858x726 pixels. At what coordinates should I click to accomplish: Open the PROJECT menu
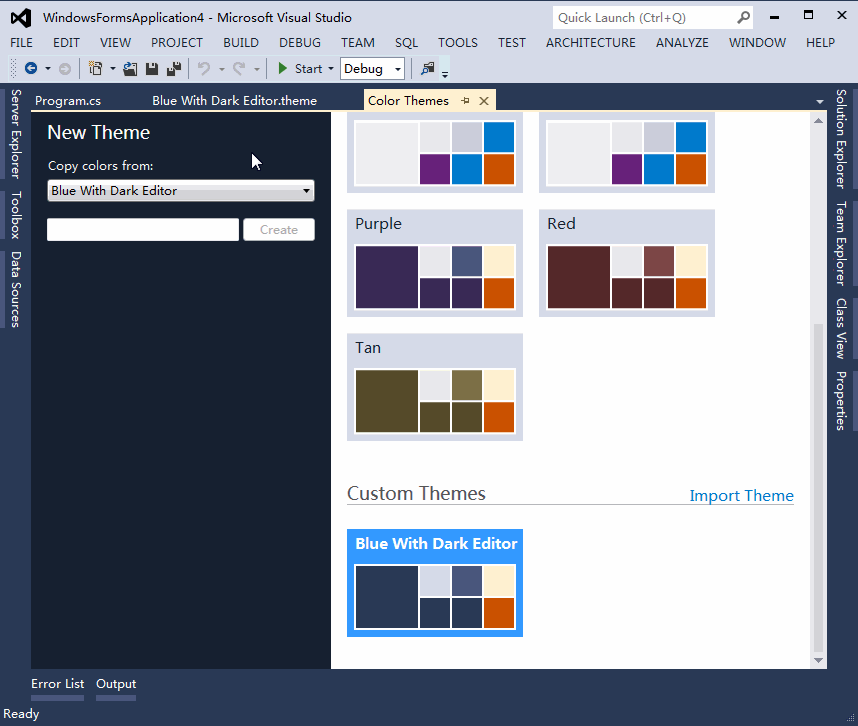tap(177, 43)
